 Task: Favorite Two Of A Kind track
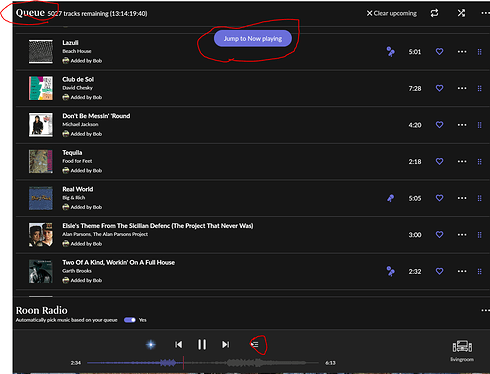(x=439, y=272)
